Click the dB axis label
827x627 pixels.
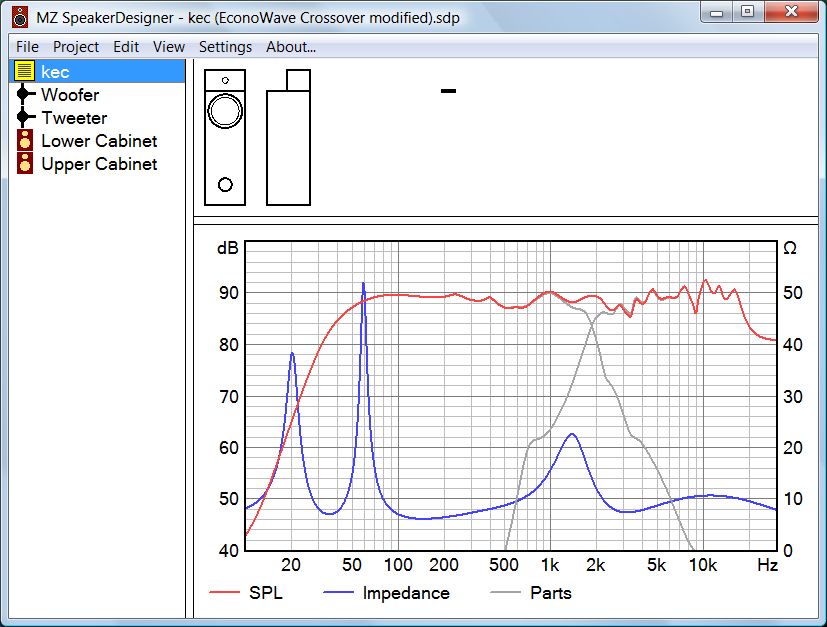tap(228, 248)
